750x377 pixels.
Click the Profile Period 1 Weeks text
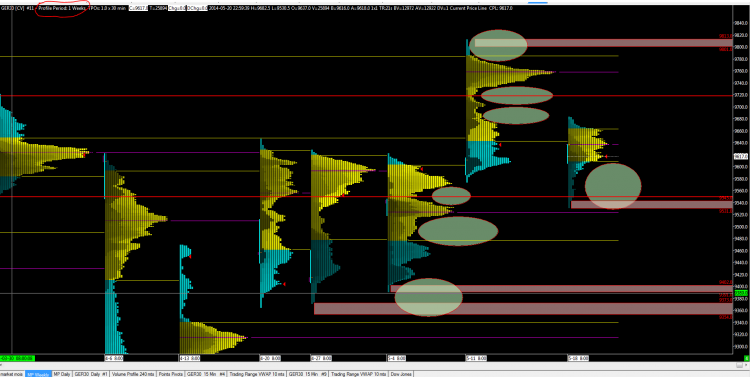coord(62,9)
